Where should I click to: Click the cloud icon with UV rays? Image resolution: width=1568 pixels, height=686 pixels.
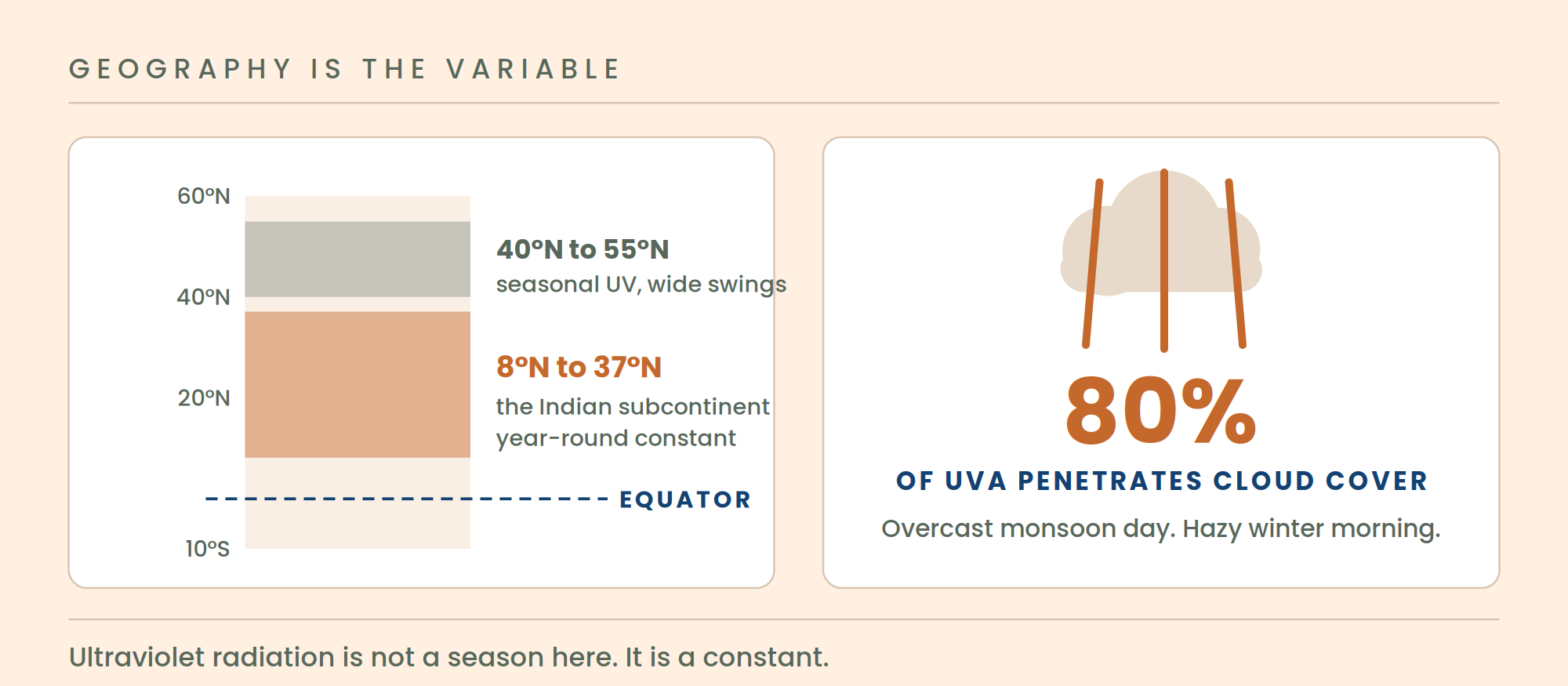click(x=1162, y=260)
